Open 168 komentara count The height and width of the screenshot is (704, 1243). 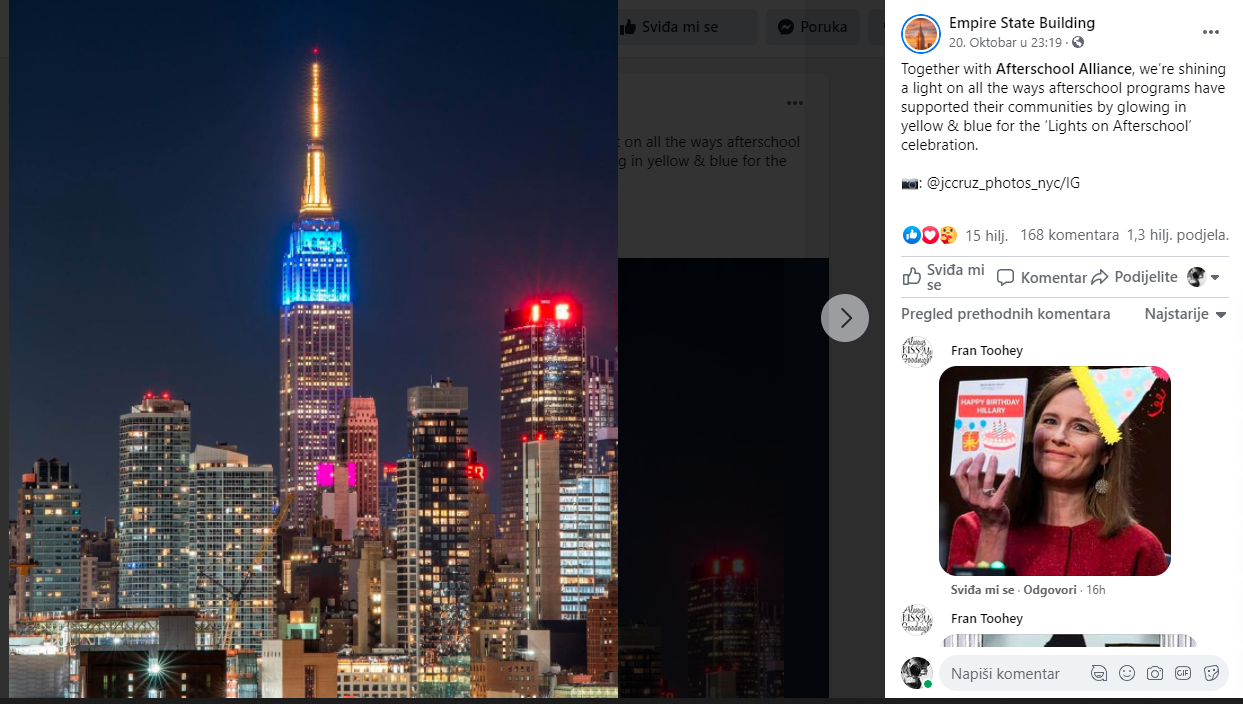1069,235
